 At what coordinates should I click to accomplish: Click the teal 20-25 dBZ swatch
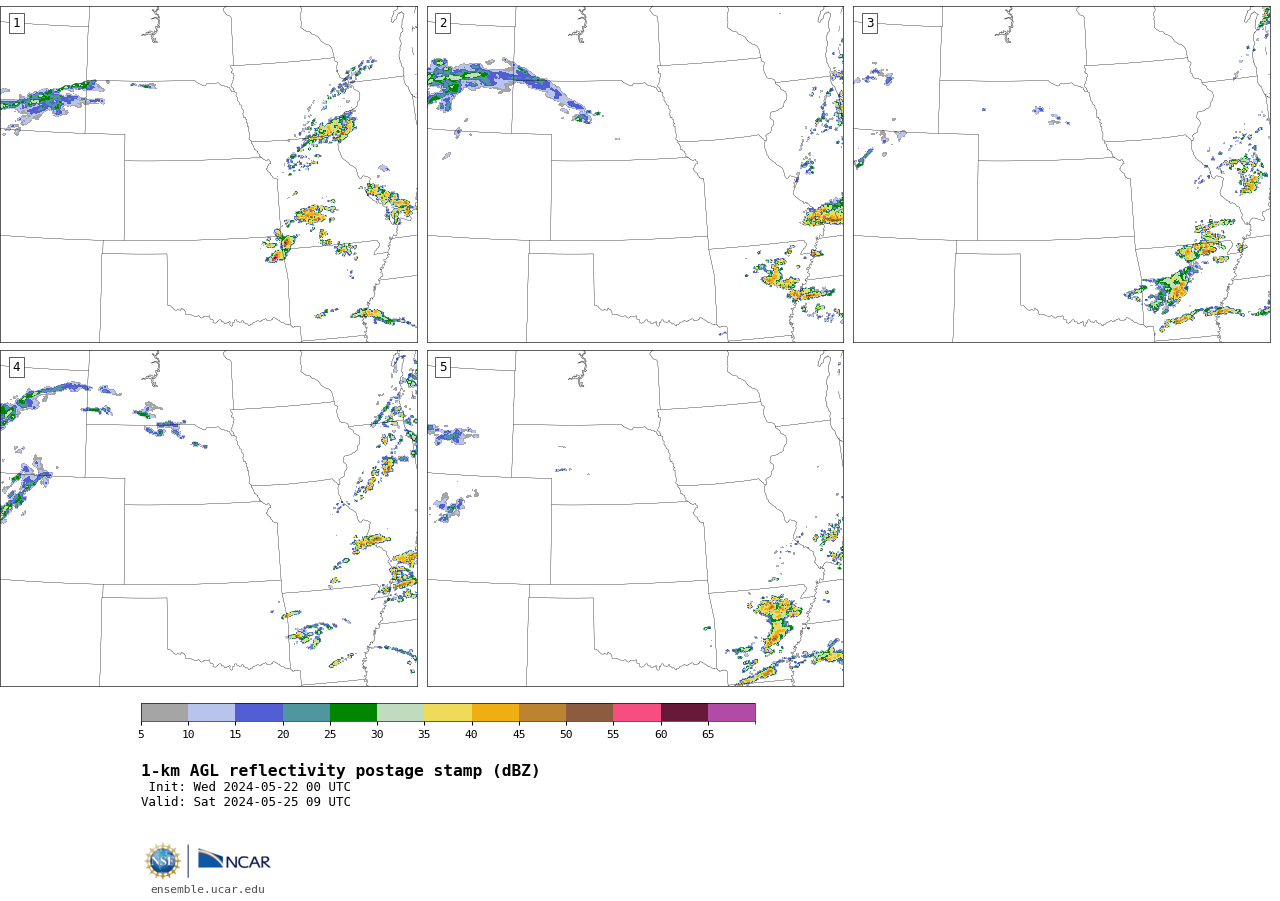306,713
